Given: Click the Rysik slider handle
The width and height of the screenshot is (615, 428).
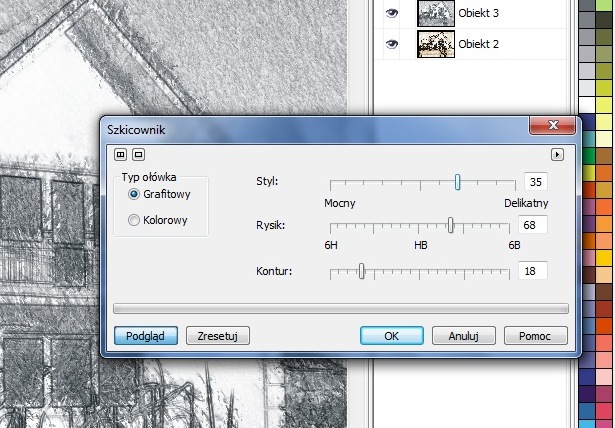Looking at the screenshot, I should click(451, 225).
